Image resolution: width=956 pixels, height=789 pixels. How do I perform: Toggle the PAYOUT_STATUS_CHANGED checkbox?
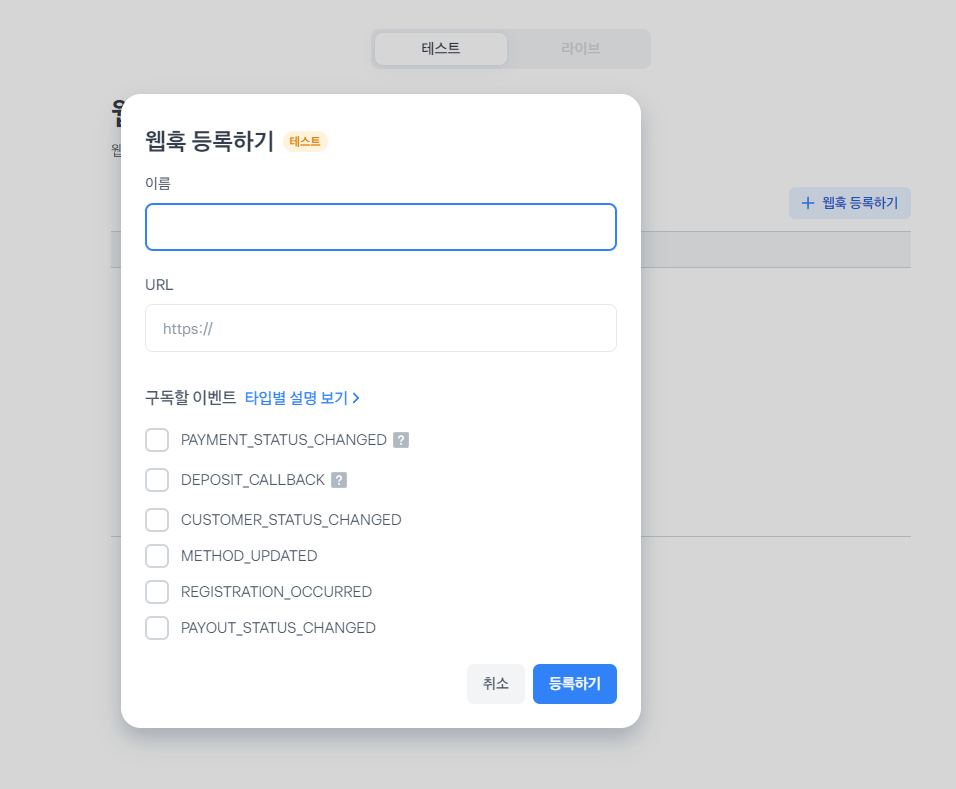pyautogui.click(x=157, y=628)
